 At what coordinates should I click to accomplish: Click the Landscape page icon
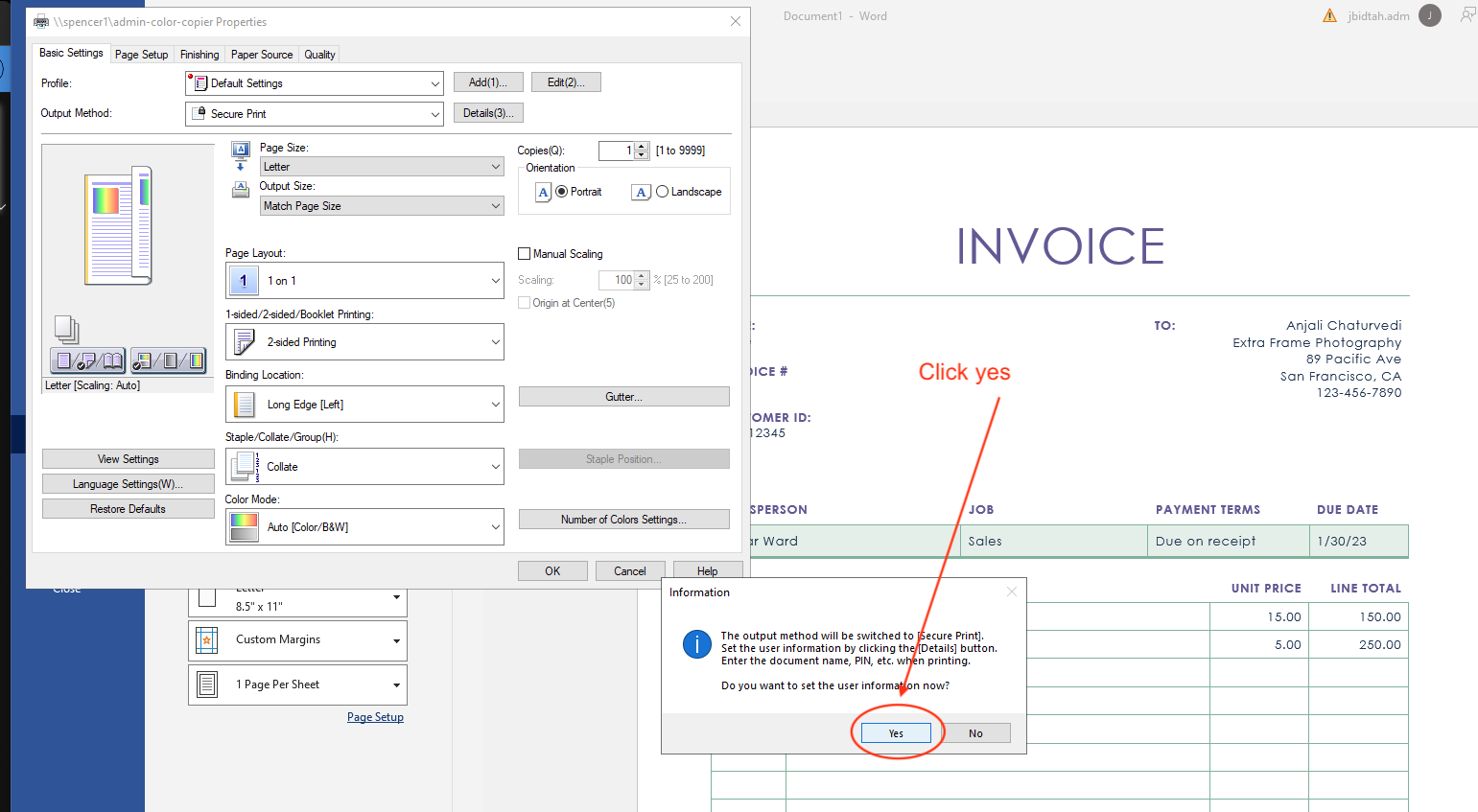(641, 192)
